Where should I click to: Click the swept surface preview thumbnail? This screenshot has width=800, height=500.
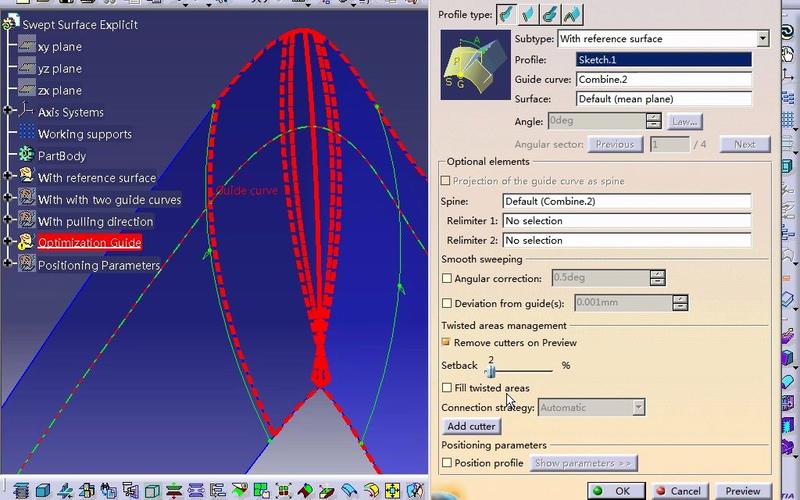[x=475, y=65]
